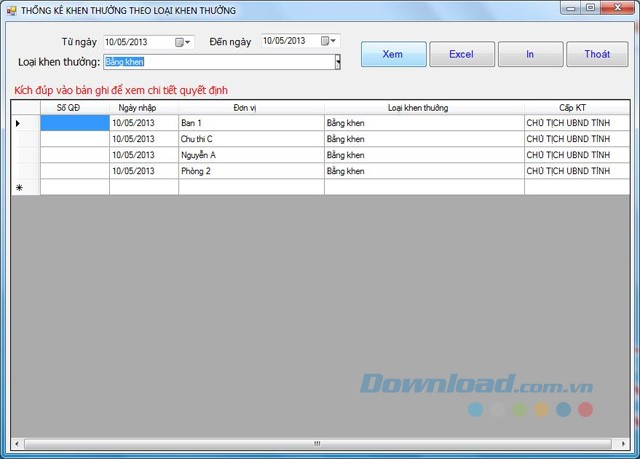
Task: Click the calendar icon in the Đến ngày field
Action: click(x=325, y=41)
